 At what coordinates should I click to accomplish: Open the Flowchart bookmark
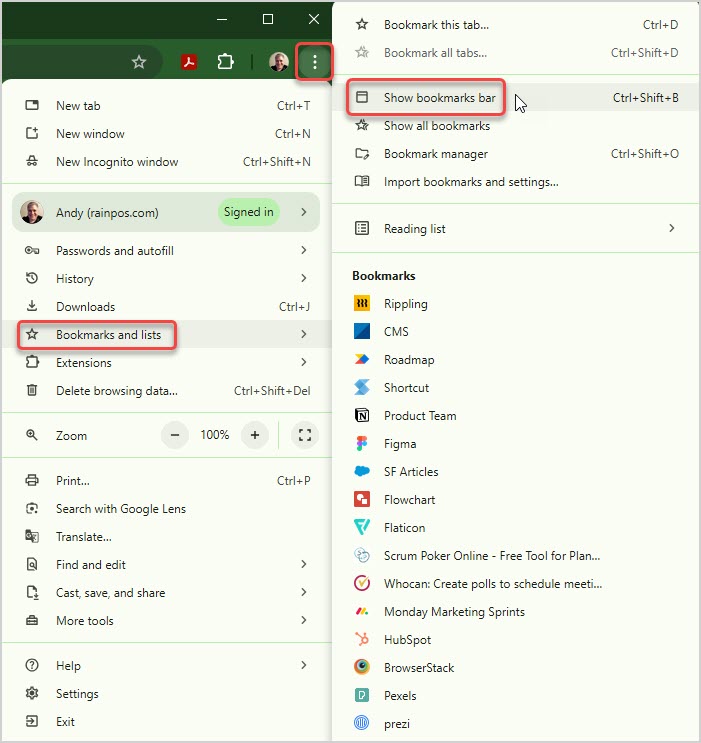coord(516,499)
